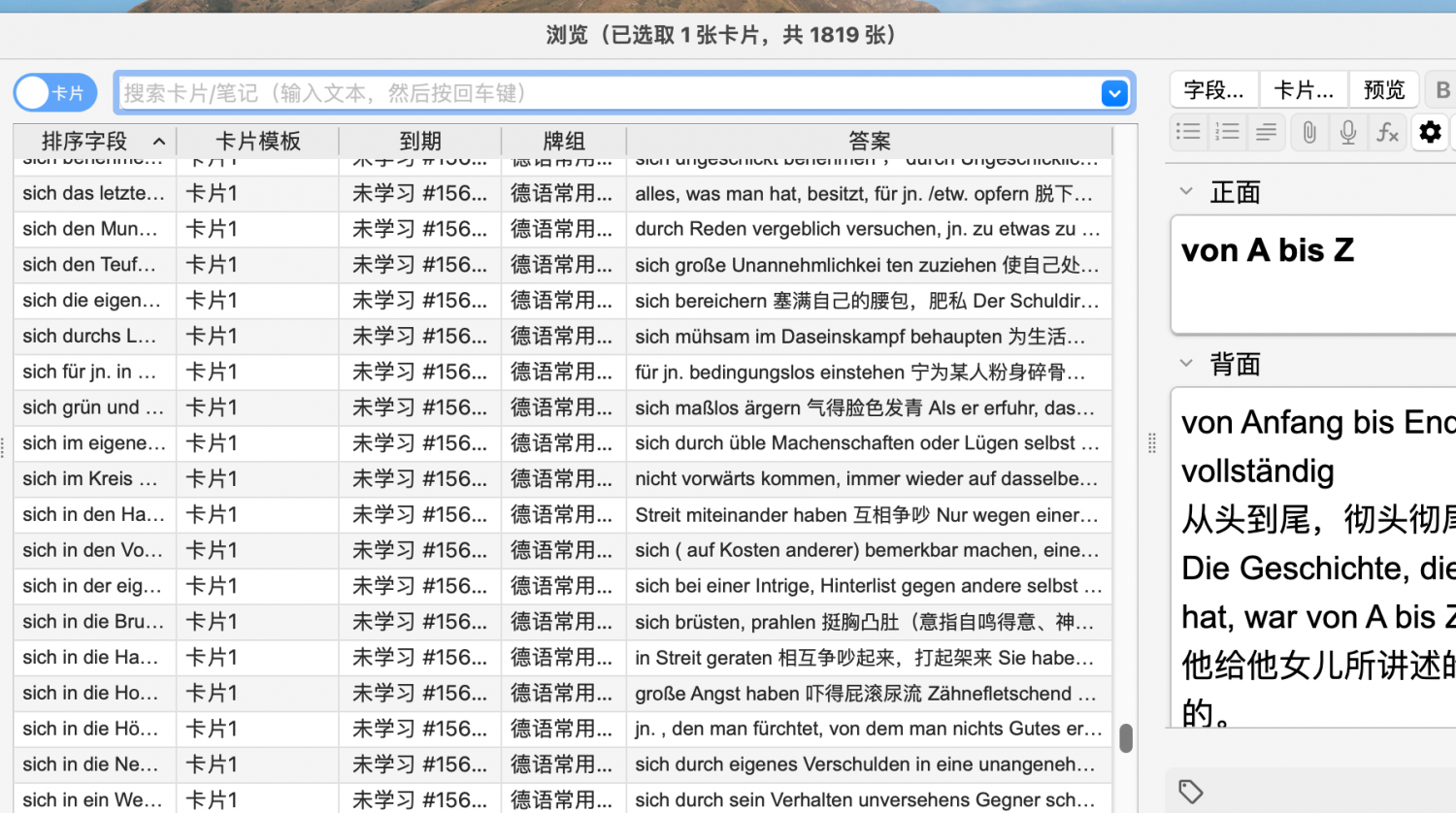Select the row 'sich im eigene...'

563,443
